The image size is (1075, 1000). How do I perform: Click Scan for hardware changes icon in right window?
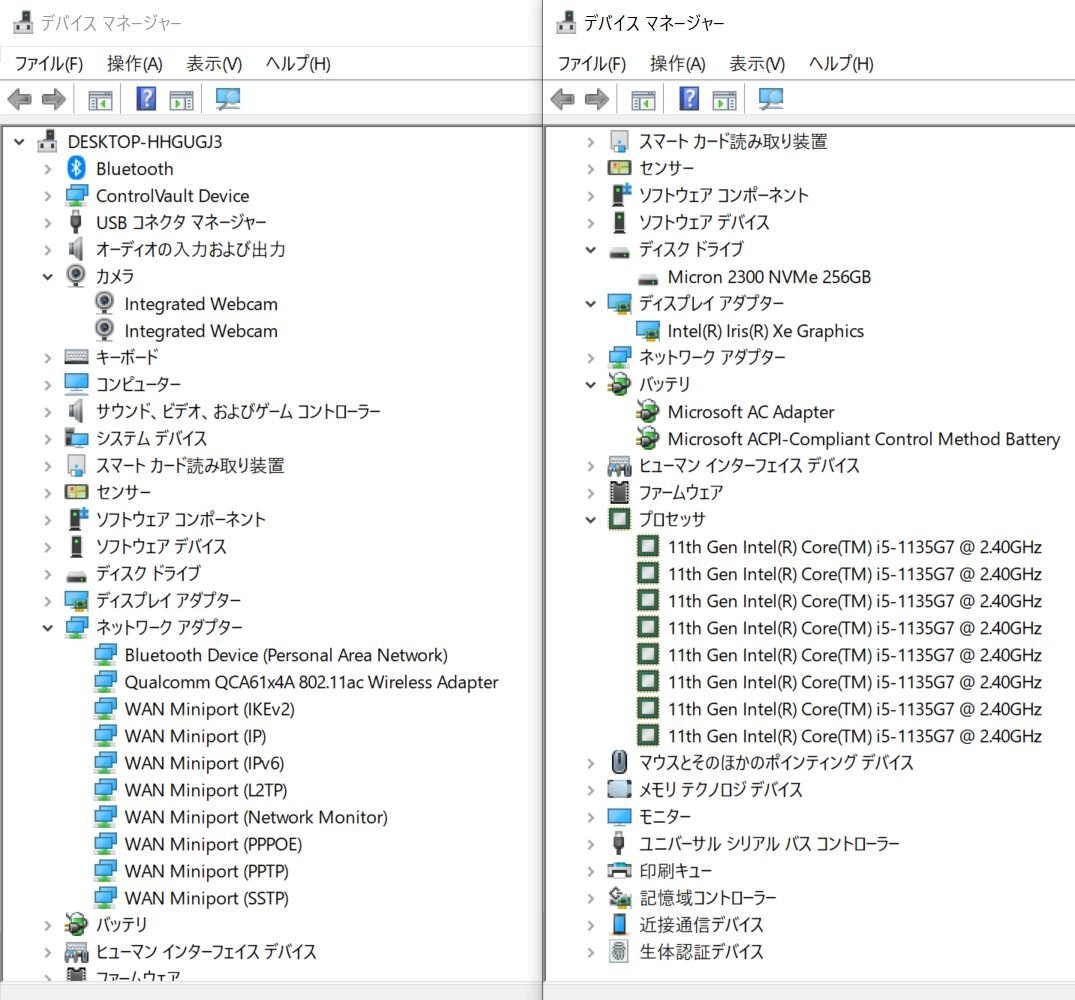(770, 99)
